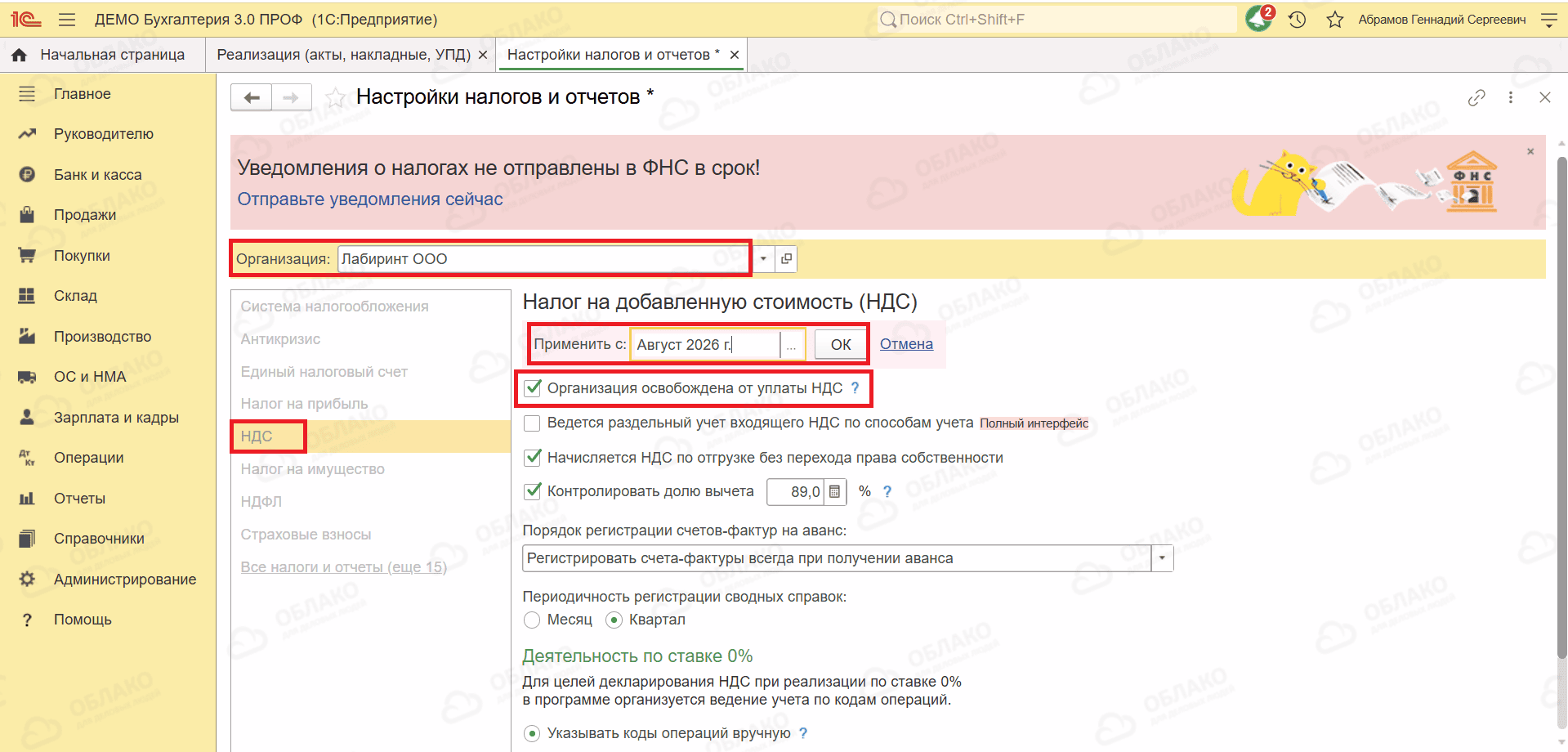Open favorites star in top bar
Screen dimensions: 1568x752
[1335, 20]
